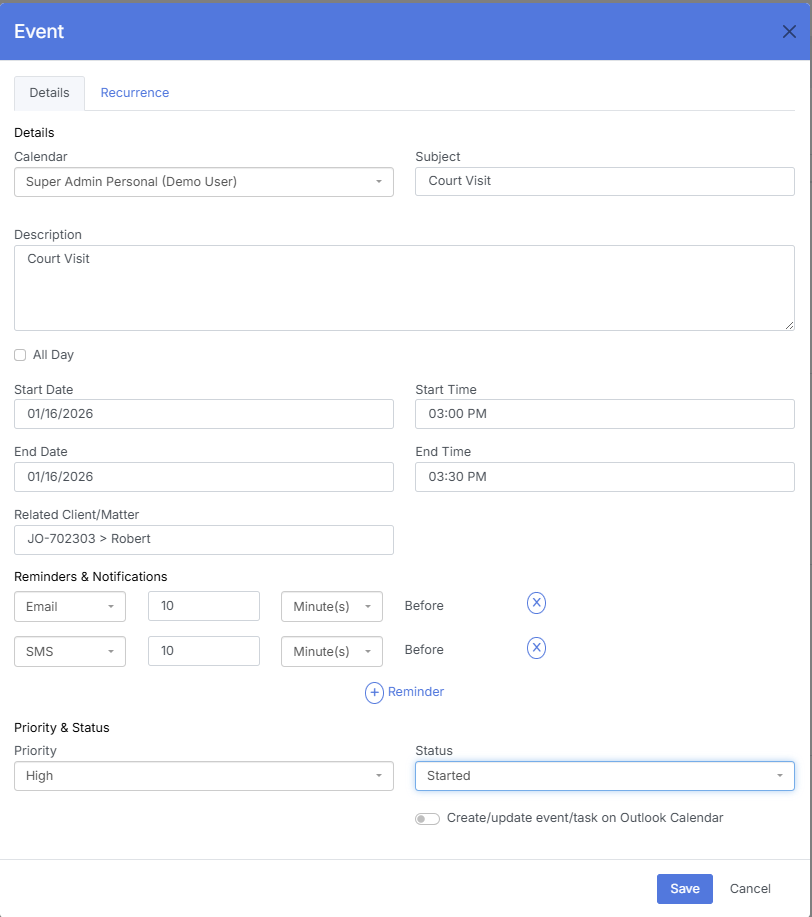
Task: Remove the Email reminder row
Action: pos(536,603)
